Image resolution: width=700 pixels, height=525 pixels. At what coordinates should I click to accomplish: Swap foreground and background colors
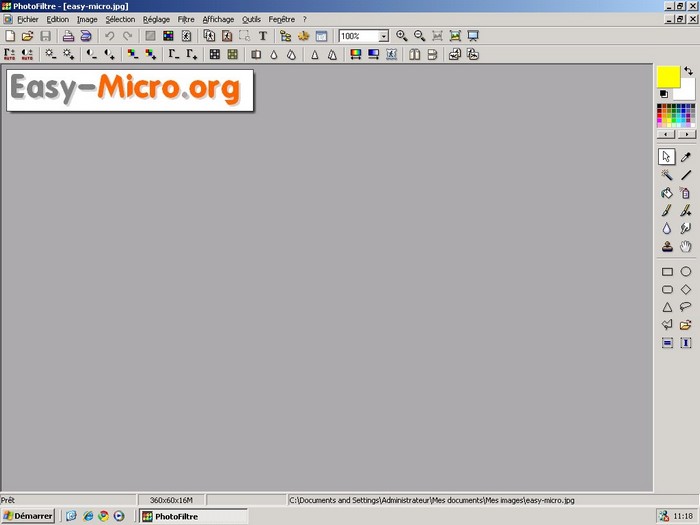tap(688, 71)
